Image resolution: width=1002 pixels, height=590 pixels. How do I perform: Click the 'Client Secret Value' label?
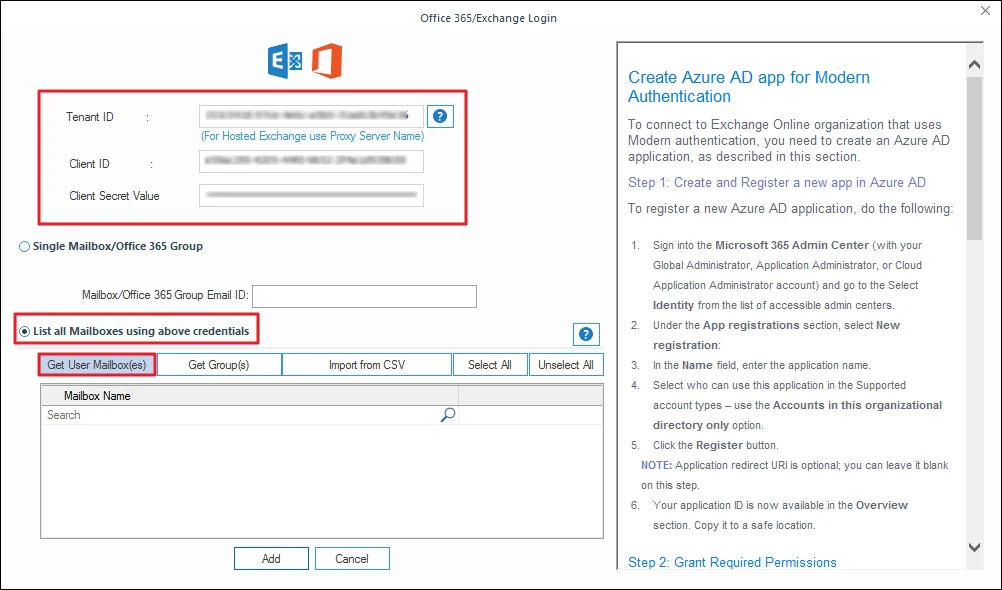pos(114,196)
